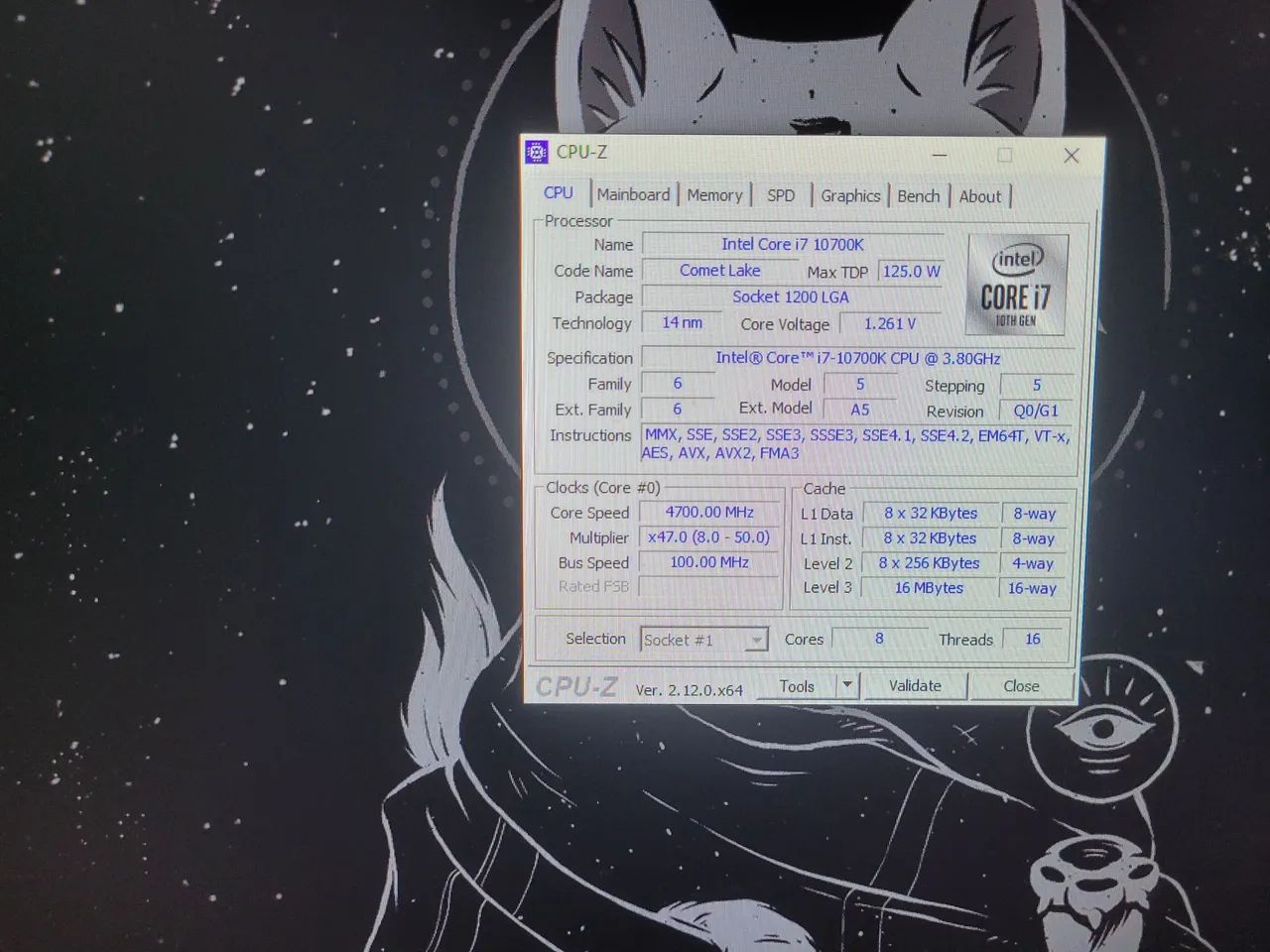This screenshot has width=1270, height=952.
Task: Switch to the Mainboard tab
Action: pos(633,195)
